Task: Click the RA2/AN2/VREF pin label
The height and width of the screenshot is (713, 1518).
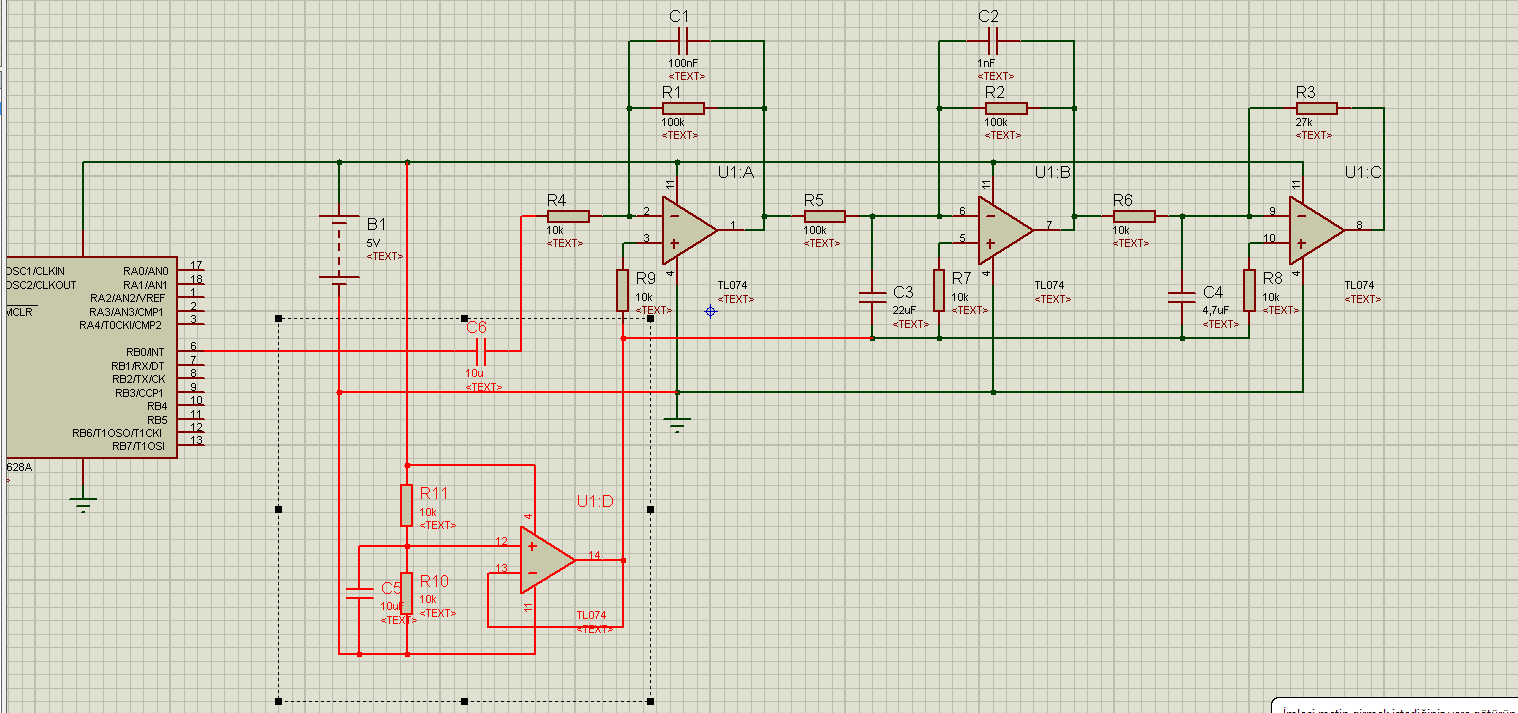Action: (128, 297)
